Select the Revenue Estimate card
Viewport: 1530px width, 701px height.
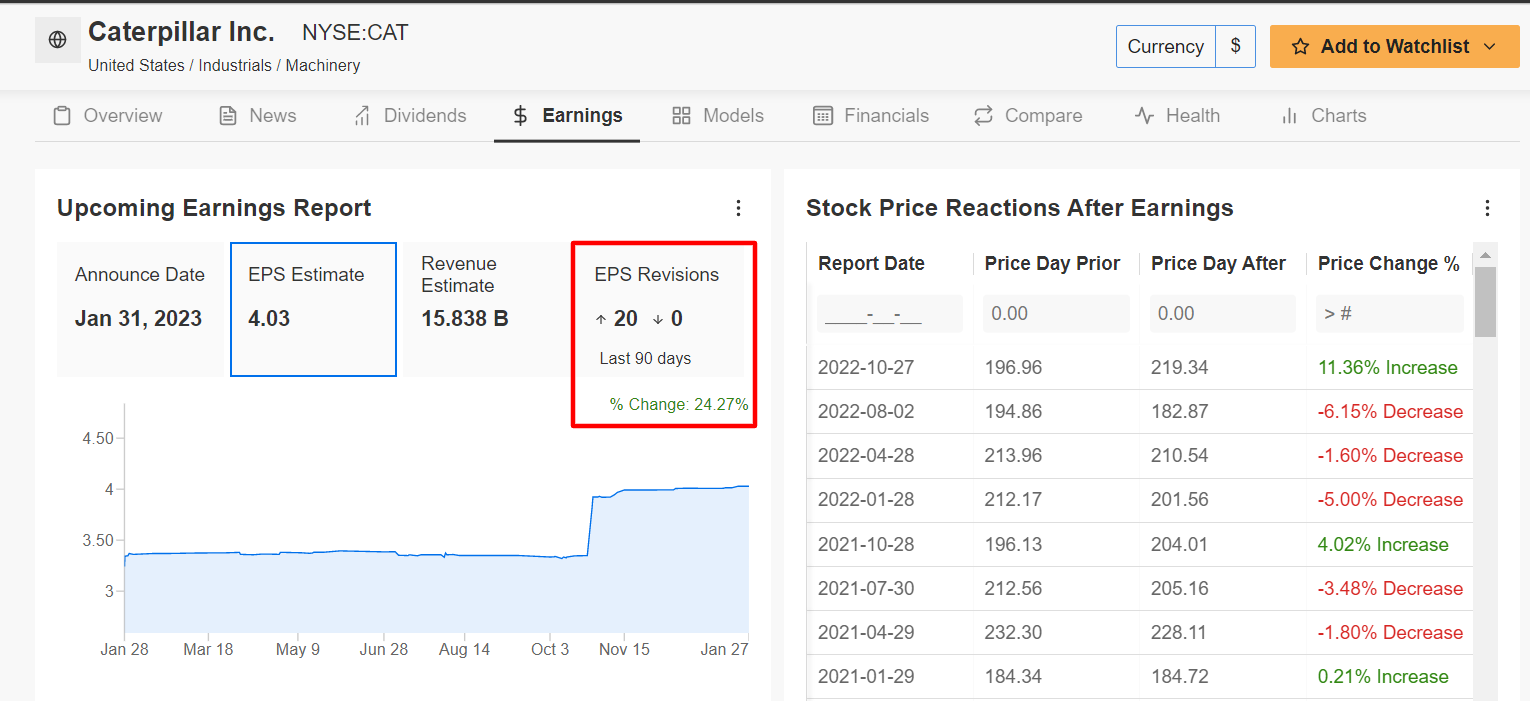(485, 309)
